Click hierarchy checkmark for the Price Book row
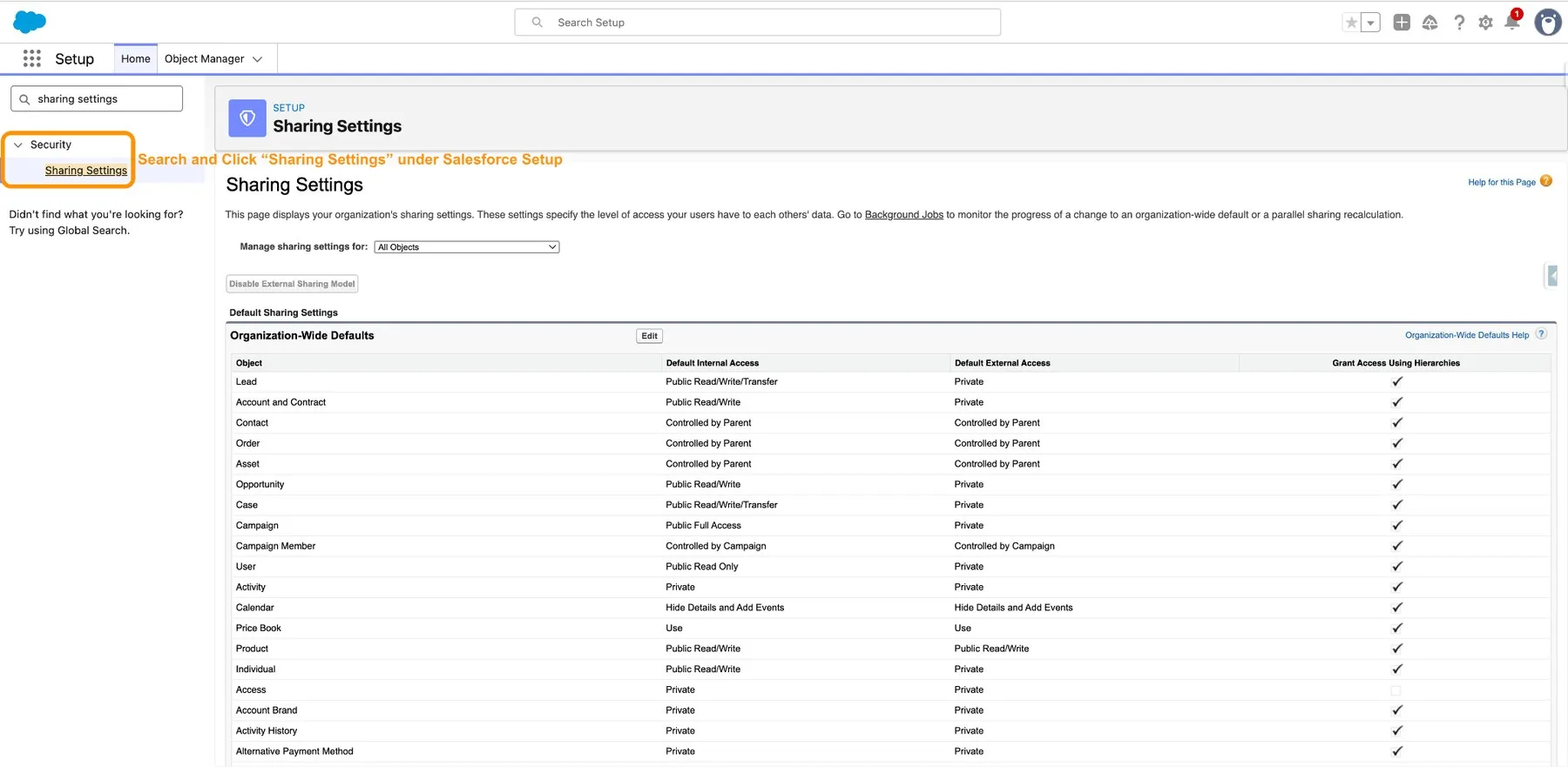The width and height of the screenshot is (1568, 774). (1396, 629)
